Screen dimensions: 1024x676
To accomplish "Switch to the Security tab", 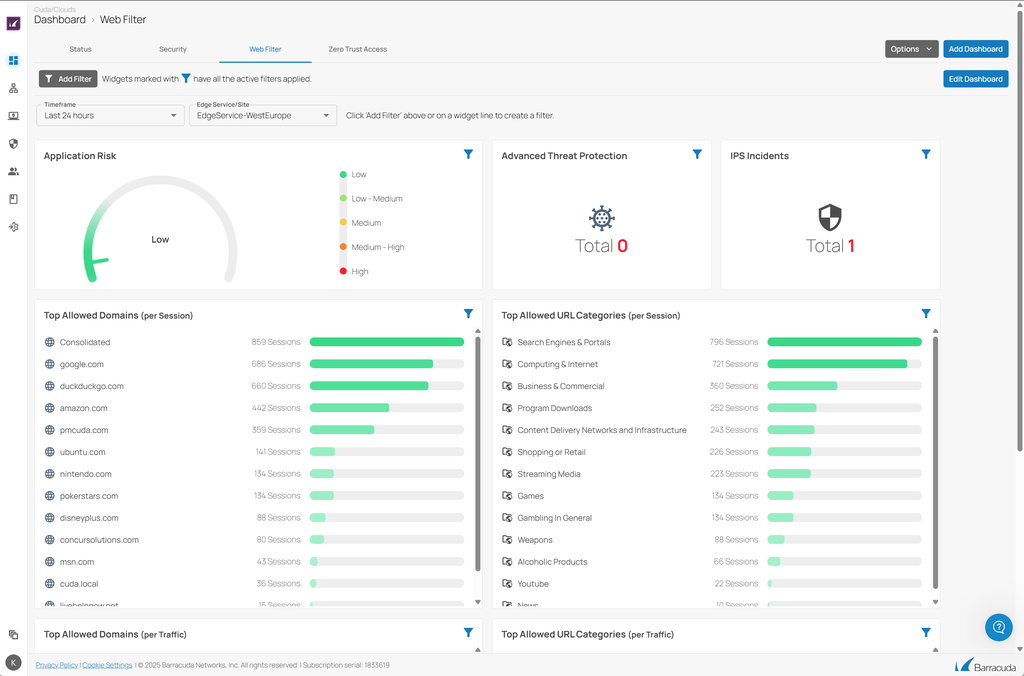I will [x=172, y=49].
